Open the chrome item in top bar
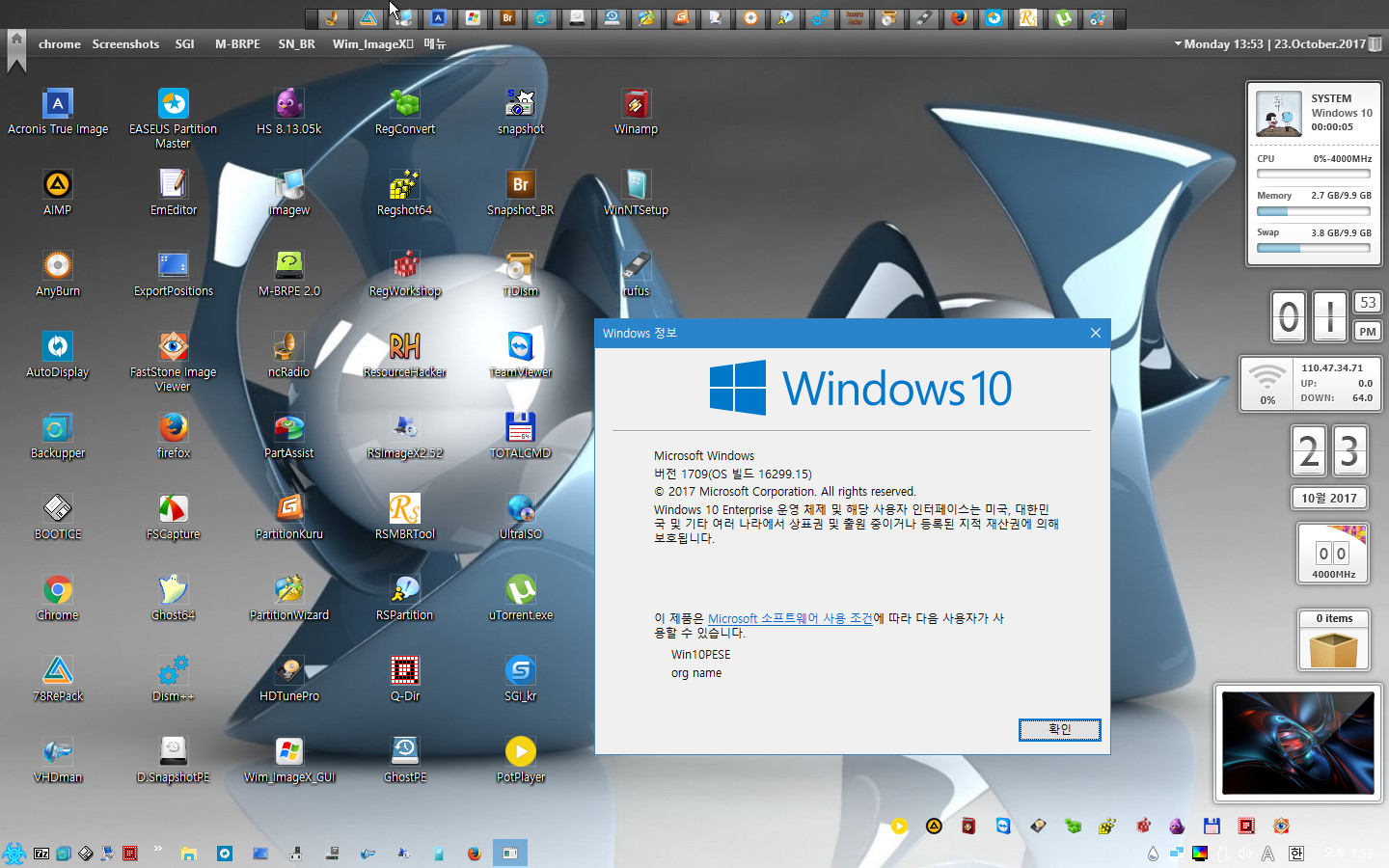This screenshot has width=1389, height=868. click(60, 44)
